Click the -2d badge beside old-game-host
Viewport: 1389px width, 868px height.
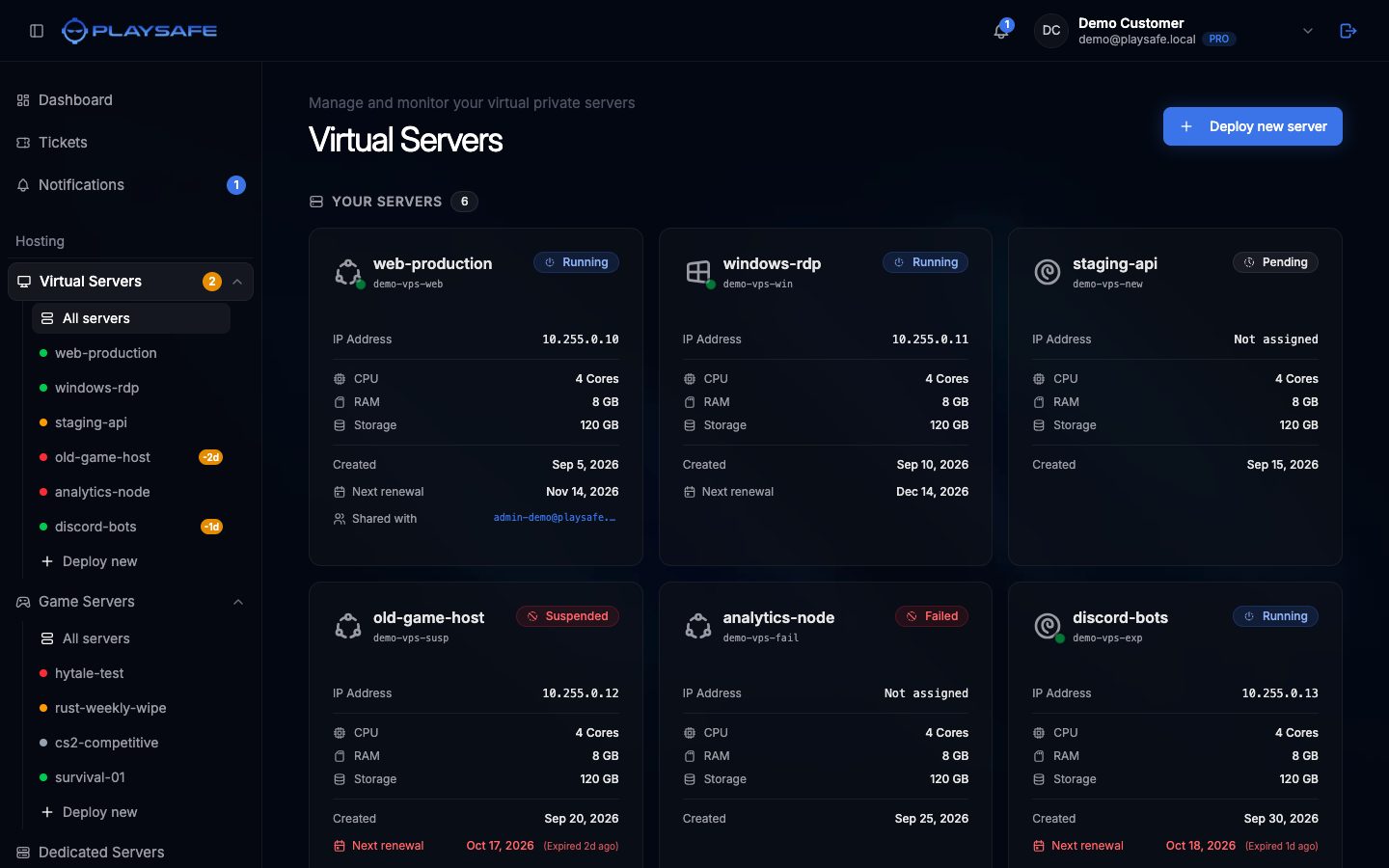[211, 457]
